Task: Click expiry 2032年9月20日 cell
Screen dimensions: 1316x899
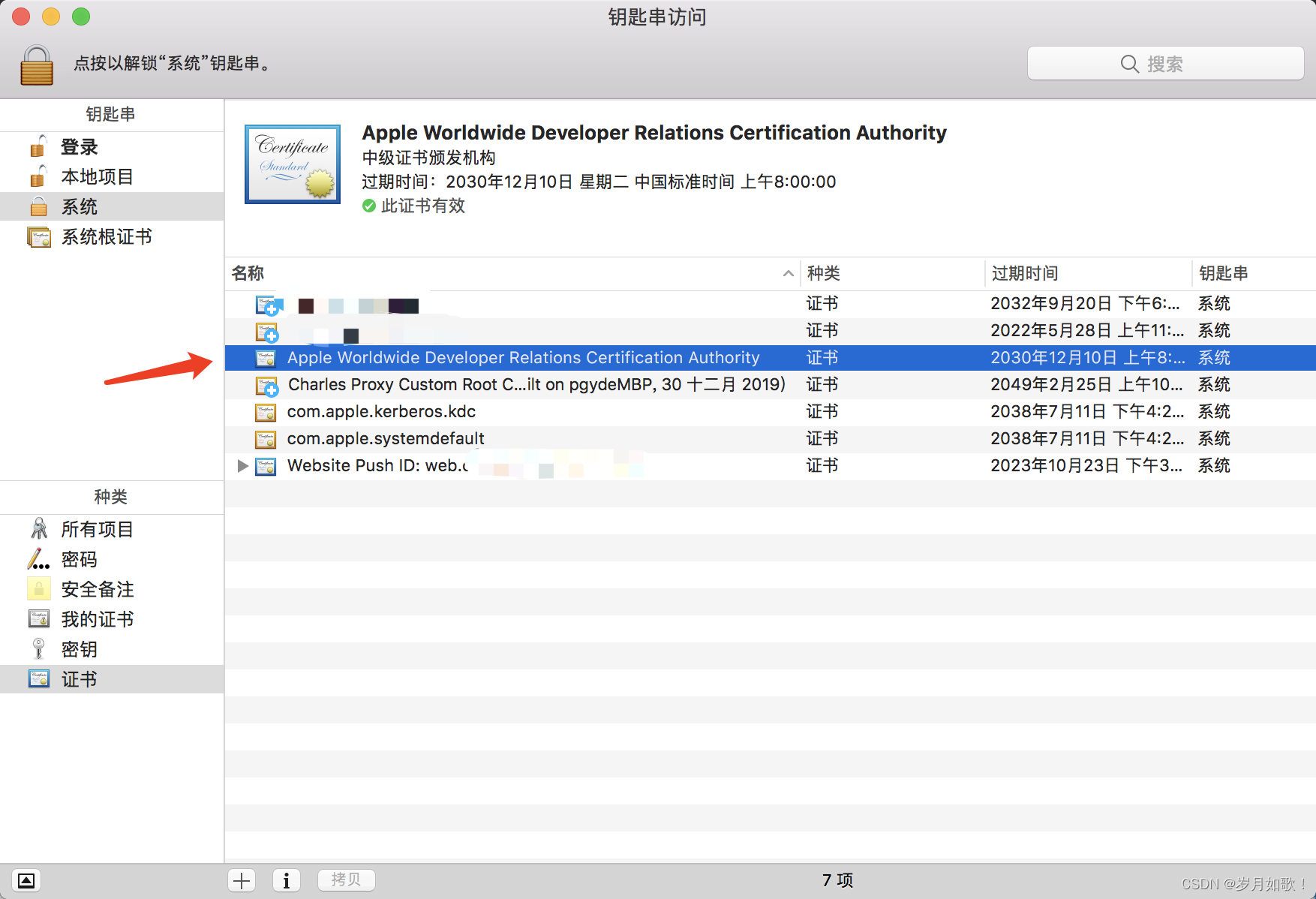Action: coord(1085,304)
